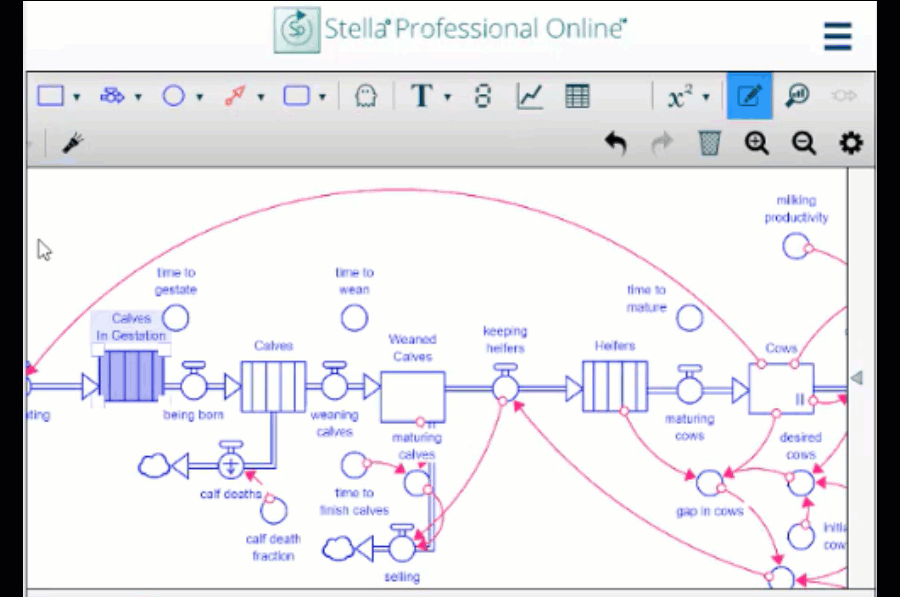Select the Cows stock
The width and height of the screenshot is (900, 597).
pos(781,389)
